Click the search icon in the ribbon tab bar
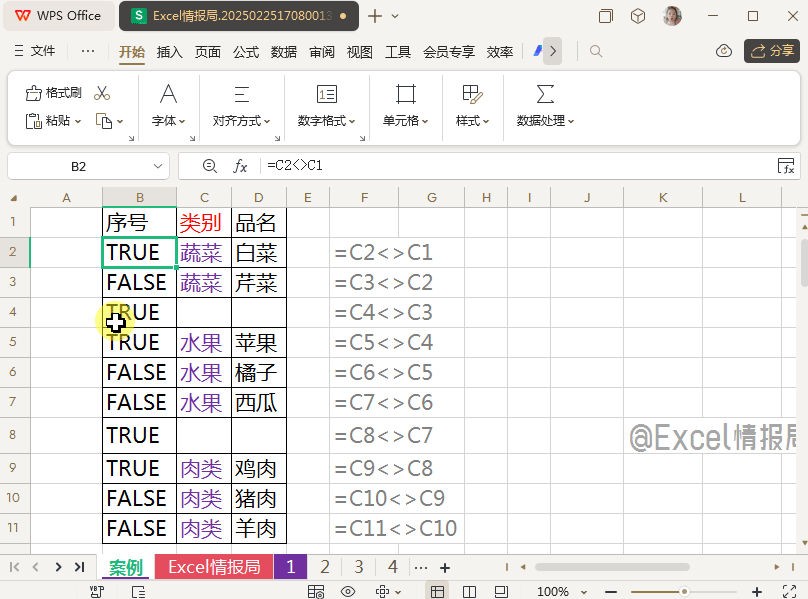This screenshot has width=808, height=599. (x=596, y=51)
